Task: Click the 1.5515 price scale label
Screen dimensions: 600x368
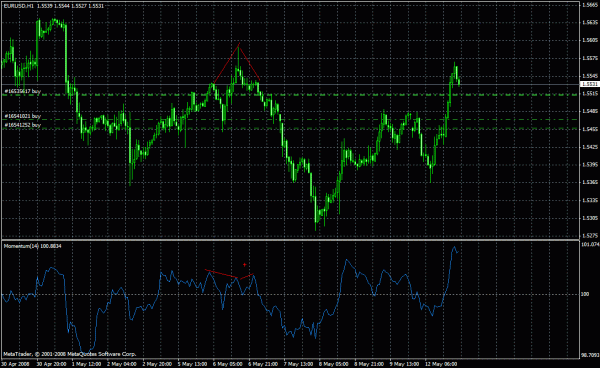Action: 590,93
